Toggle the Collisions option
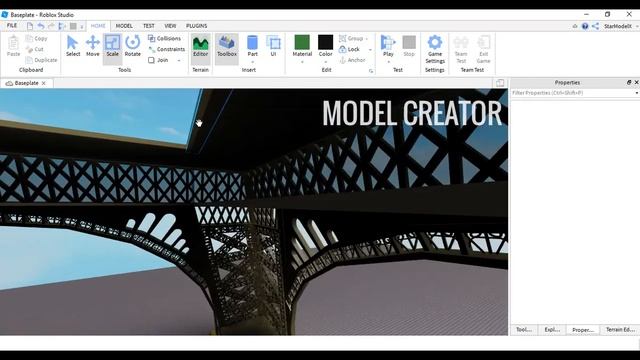 164,38
